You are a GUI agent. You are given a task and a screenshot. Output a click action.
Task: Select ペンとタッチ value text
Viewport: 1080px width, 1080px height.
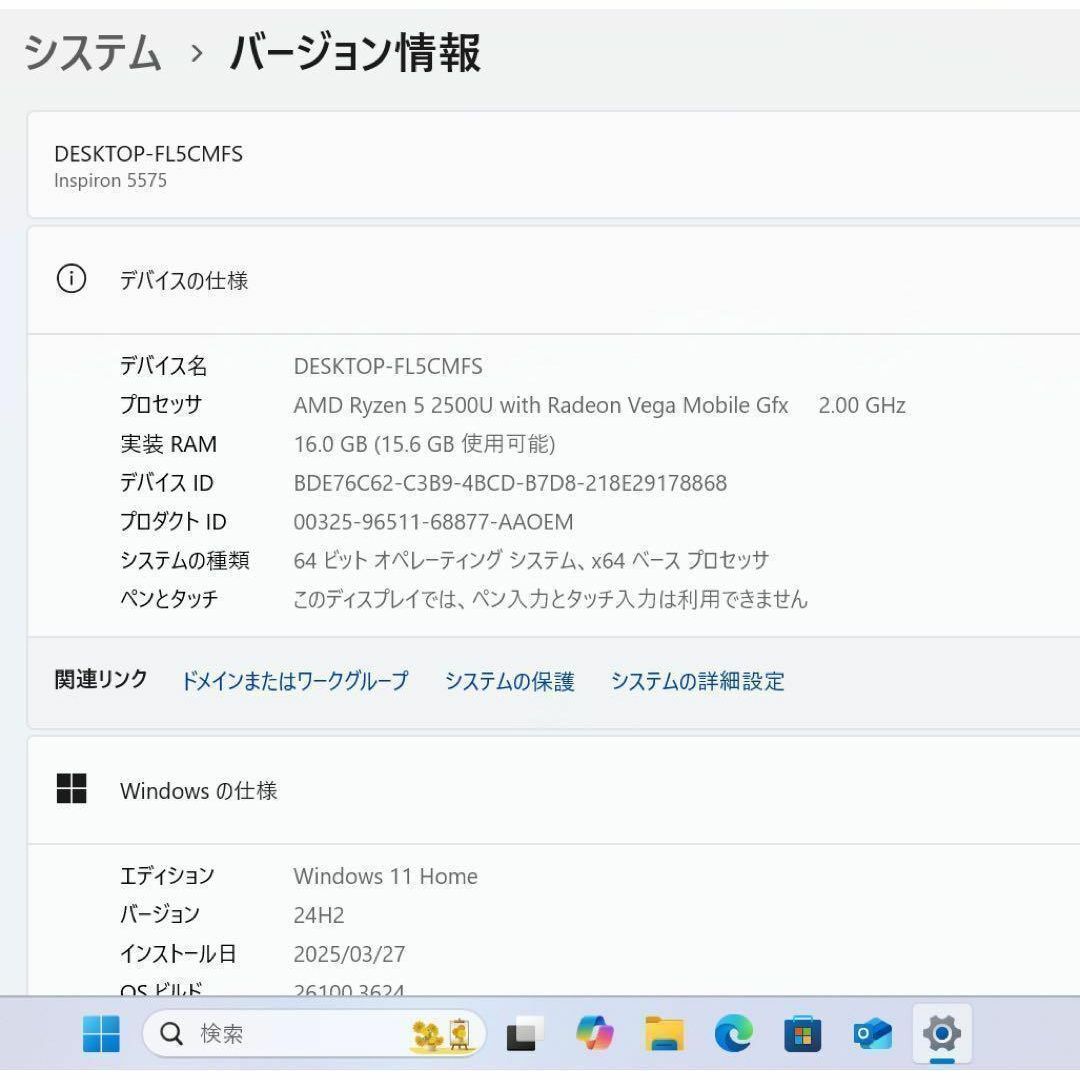[x=550, y=599]
